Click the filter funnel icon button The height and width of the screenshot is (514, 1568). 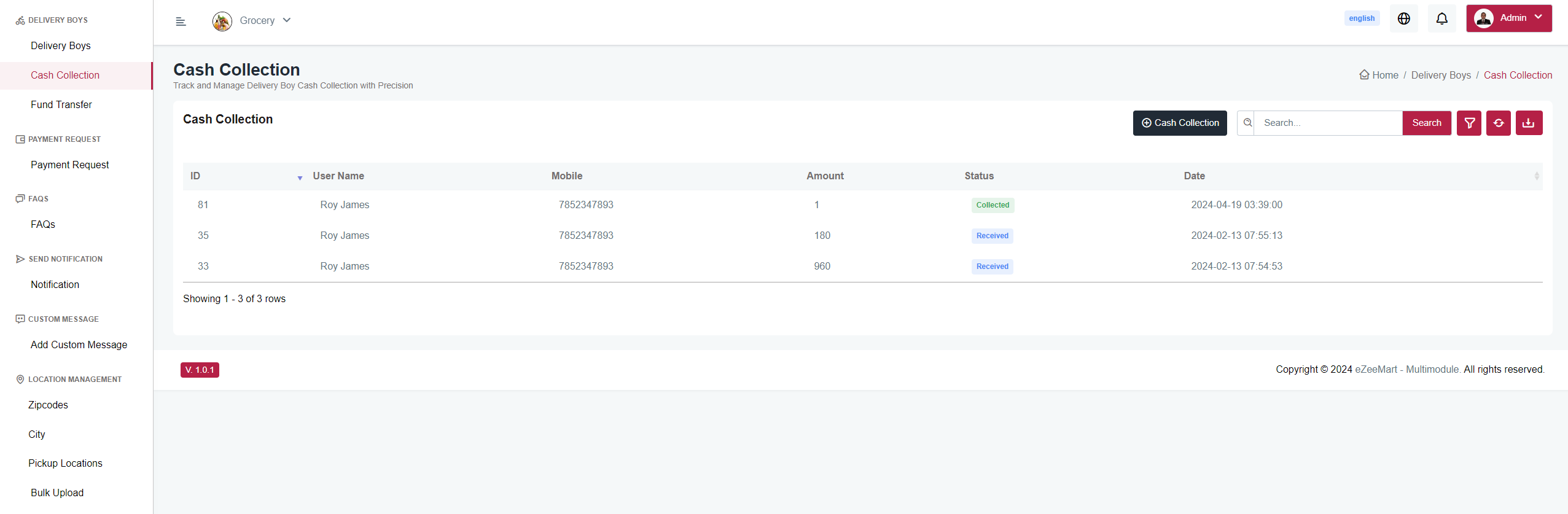coord(1469,123)
